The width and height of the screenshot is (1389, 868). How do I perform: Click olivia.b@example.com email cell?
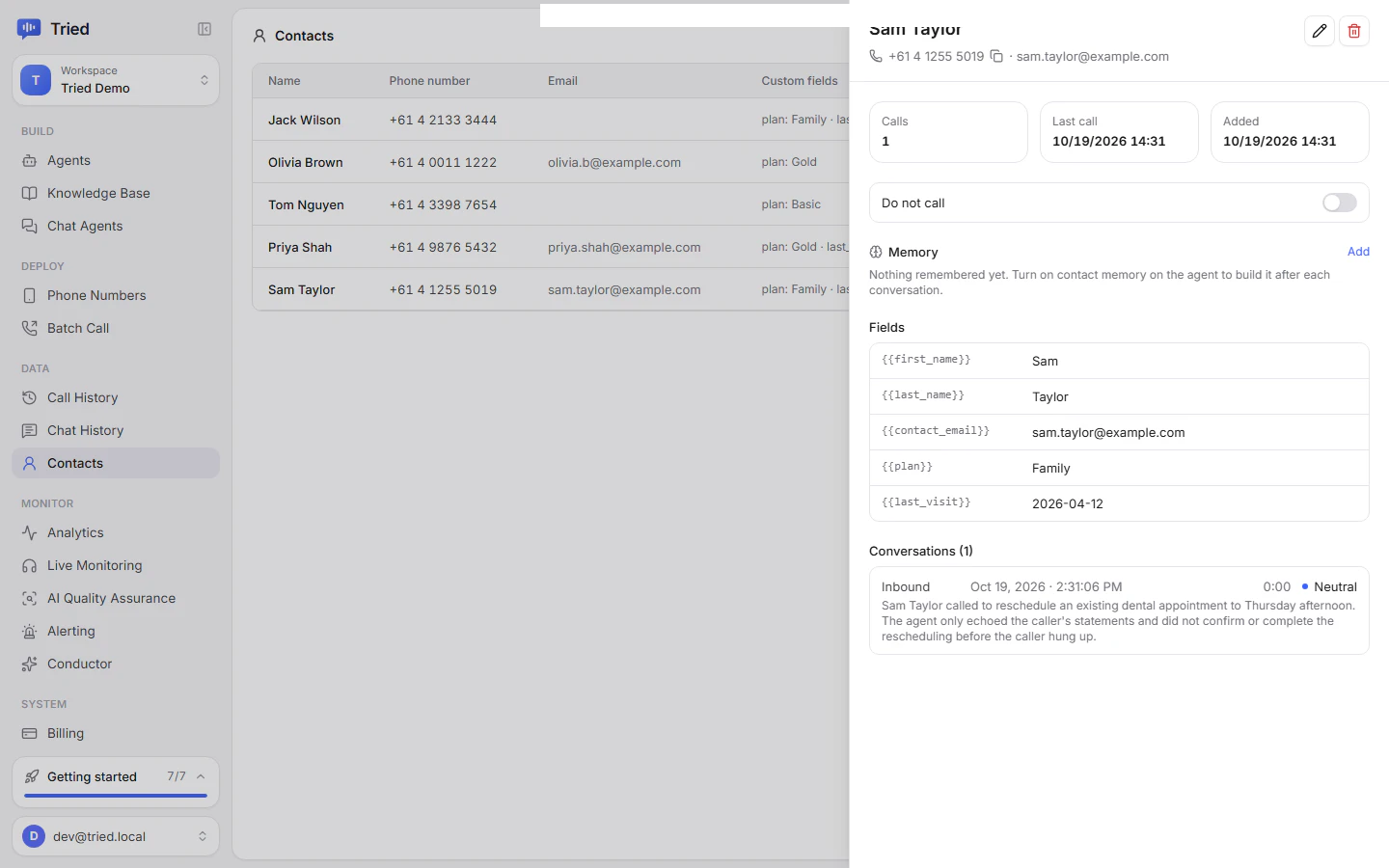[614, 162]
